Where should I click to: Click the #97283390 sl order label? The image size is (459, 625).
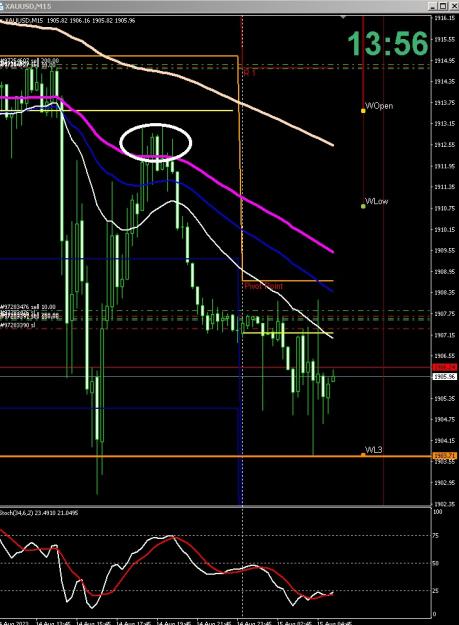click(18, 325)
